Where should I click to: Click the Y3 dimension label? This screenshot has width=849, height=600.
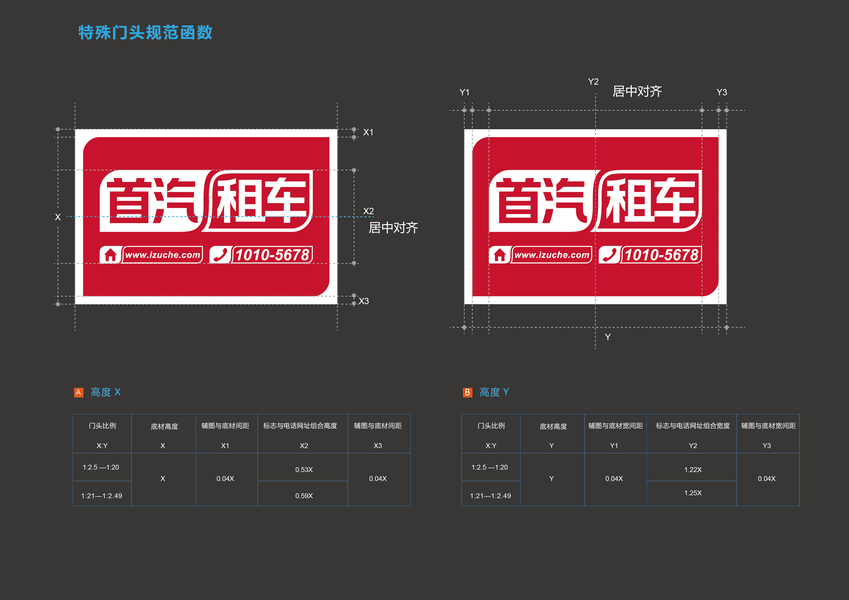point(722,93)
